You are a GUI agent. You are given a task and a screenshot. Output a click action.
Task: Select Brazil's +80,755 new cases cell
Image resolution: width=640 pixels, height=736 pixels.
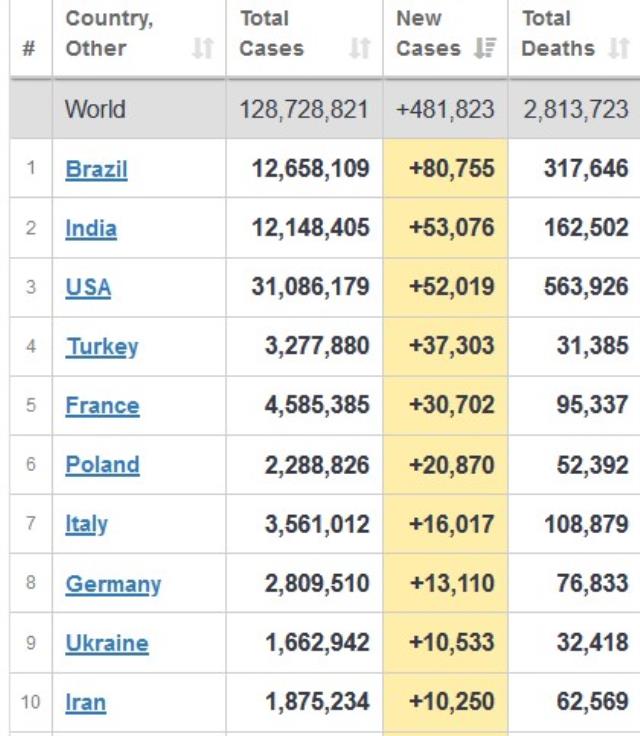pos(451,169)
